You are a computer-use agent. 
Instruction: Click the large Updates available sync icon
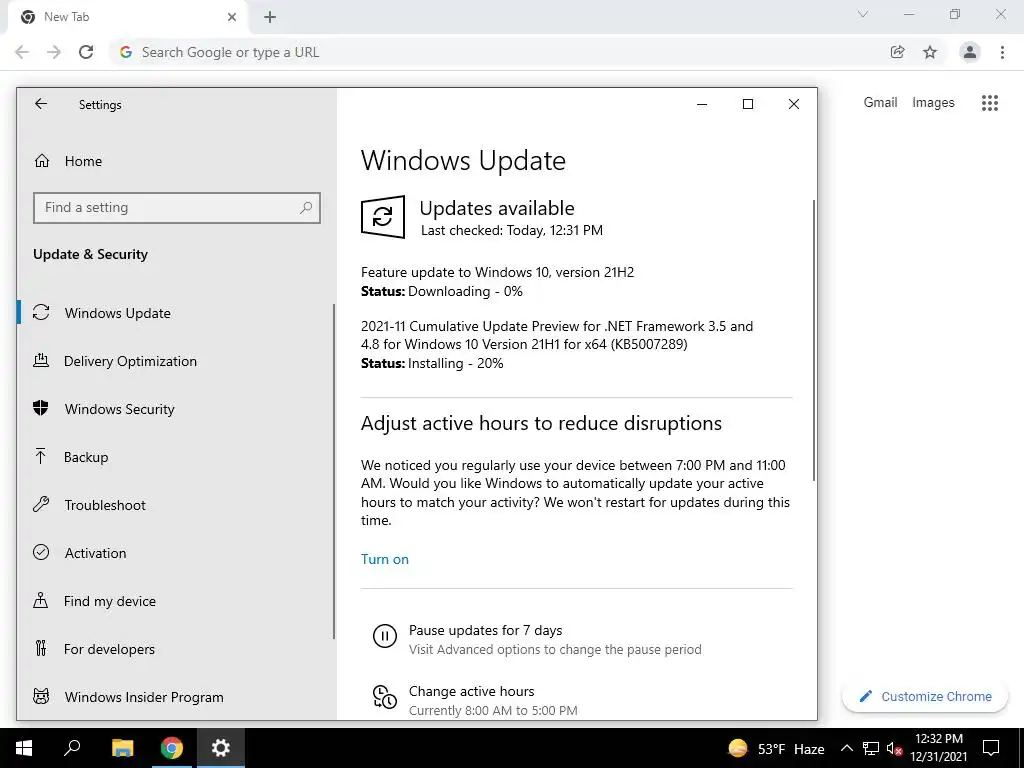click(383, 217)
